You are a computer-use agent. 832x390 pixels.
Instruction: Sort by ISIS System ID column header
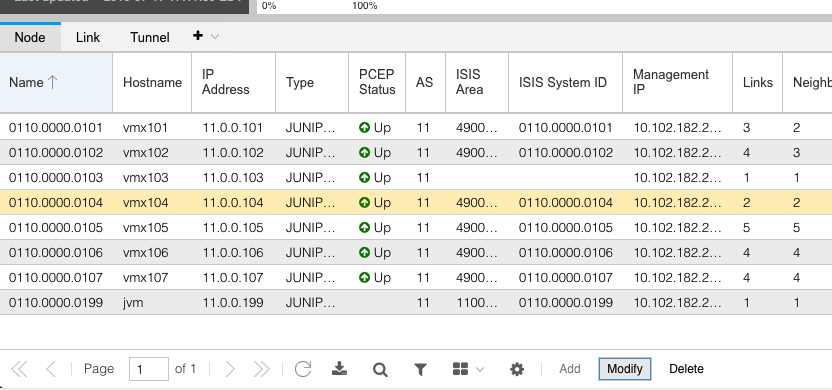click(x=566, y=82)
